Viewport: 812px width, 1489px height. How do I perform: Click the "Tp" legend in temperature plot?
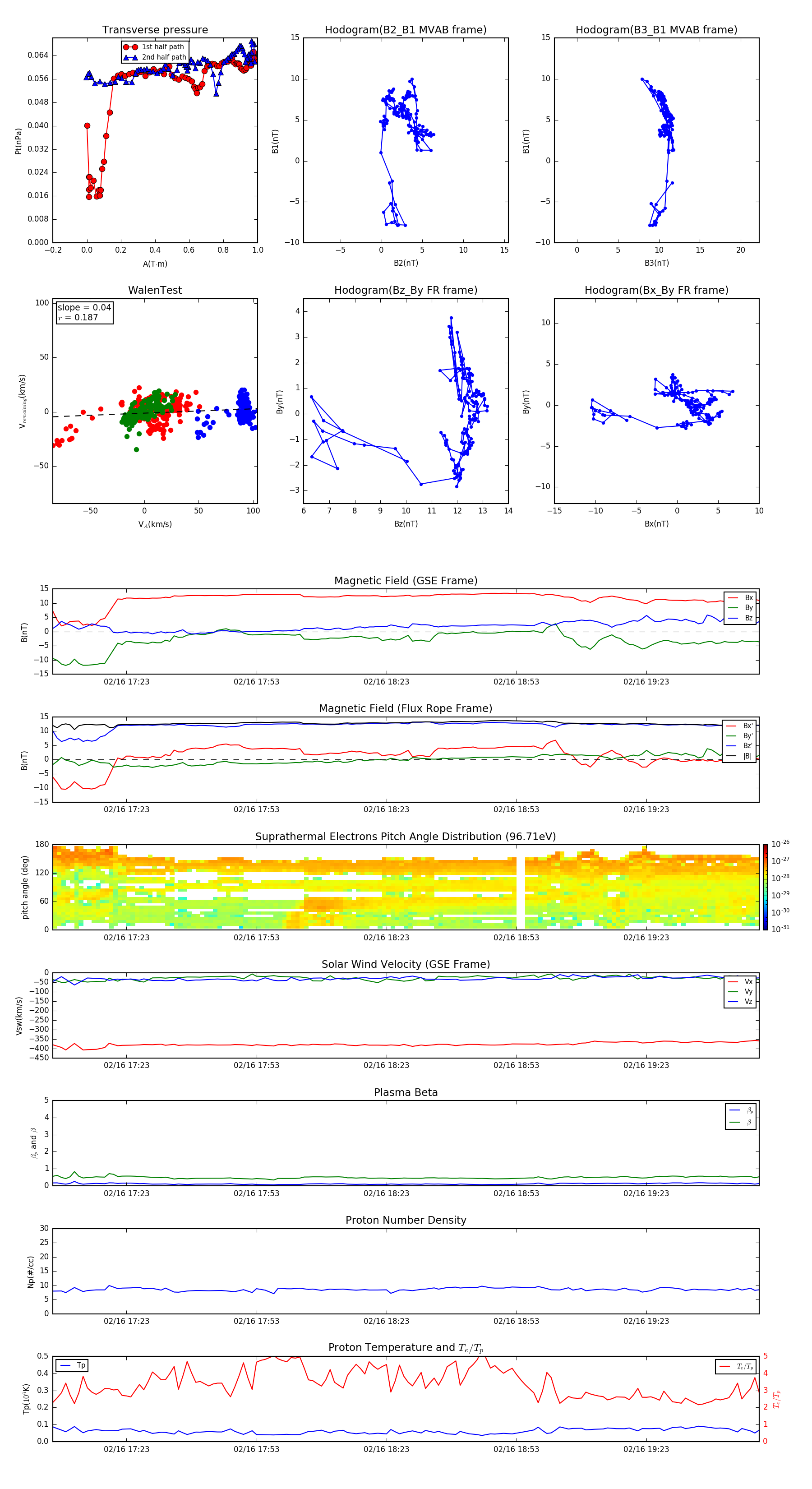tap(72, 1365)
